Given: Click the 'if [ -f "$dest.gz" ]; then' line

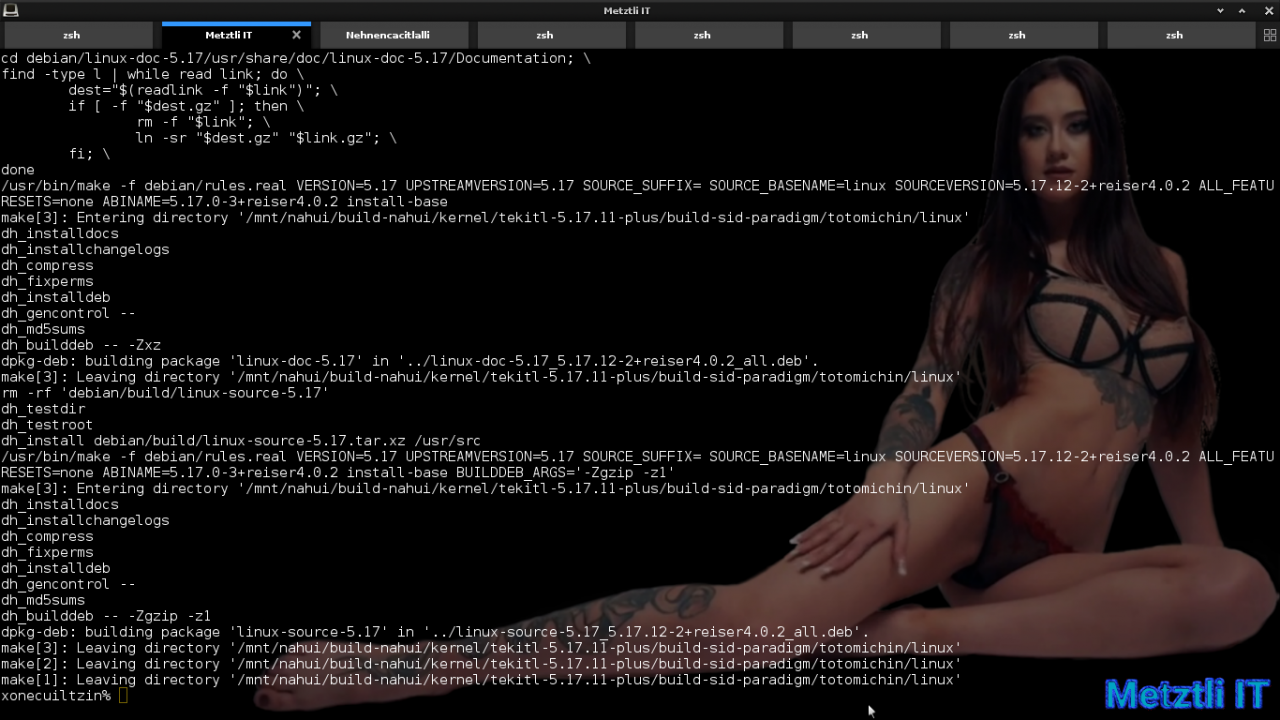Looking at the screenshot, I should [x=186, y=106].
